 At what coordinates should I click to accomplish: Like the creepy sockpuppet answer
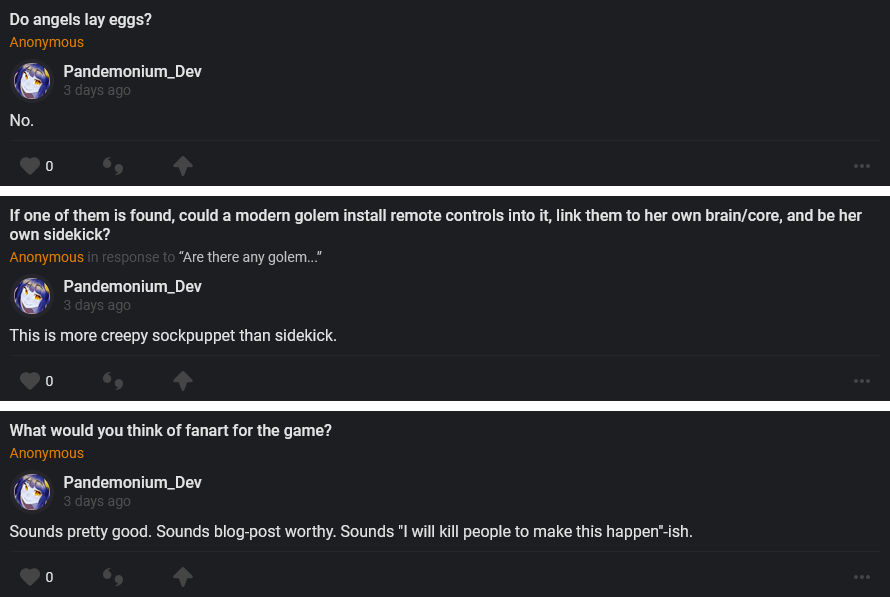coord(30,381)
